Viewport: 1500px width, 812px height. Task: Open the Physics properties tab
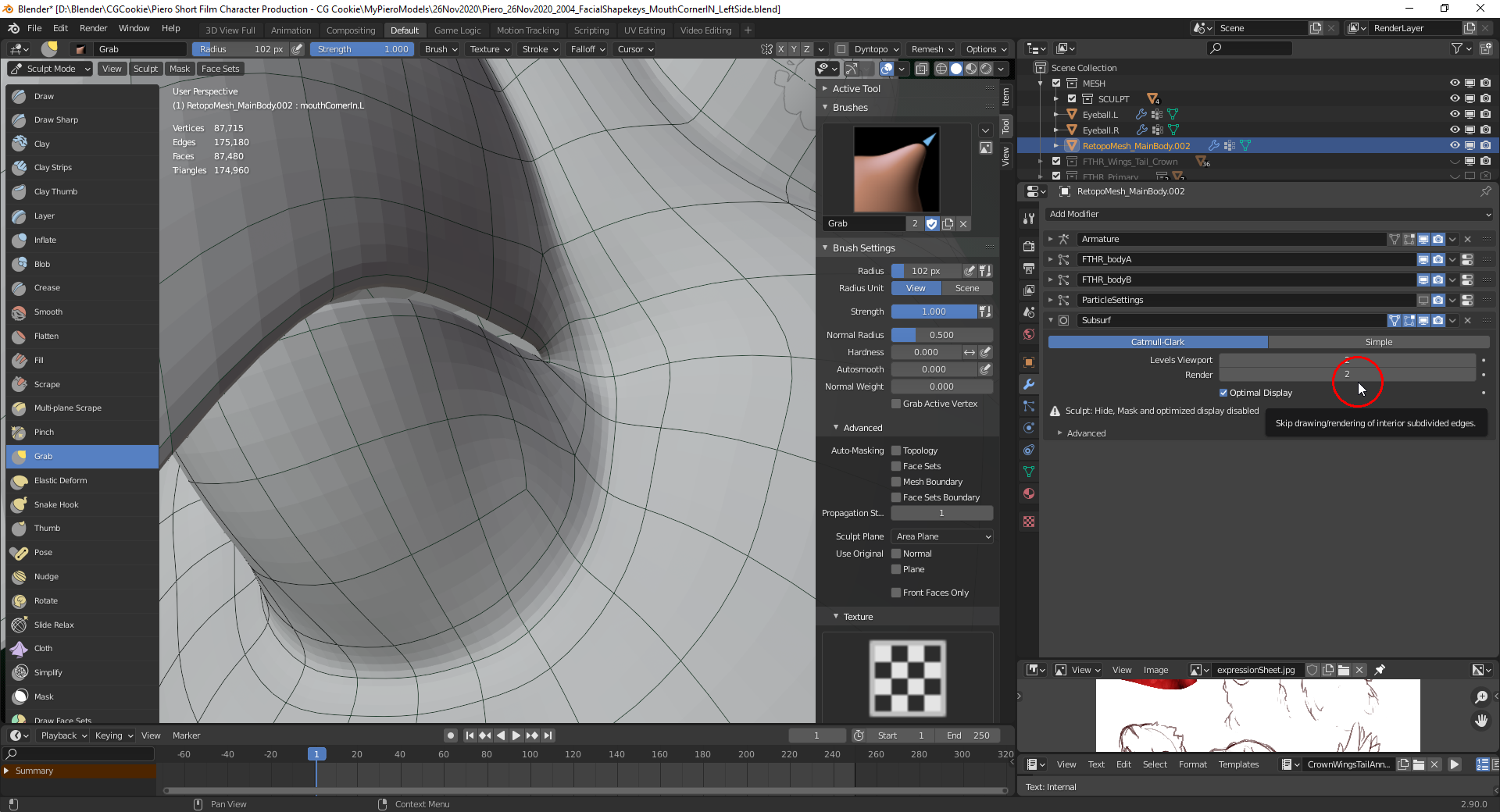tap(1028, 429)
